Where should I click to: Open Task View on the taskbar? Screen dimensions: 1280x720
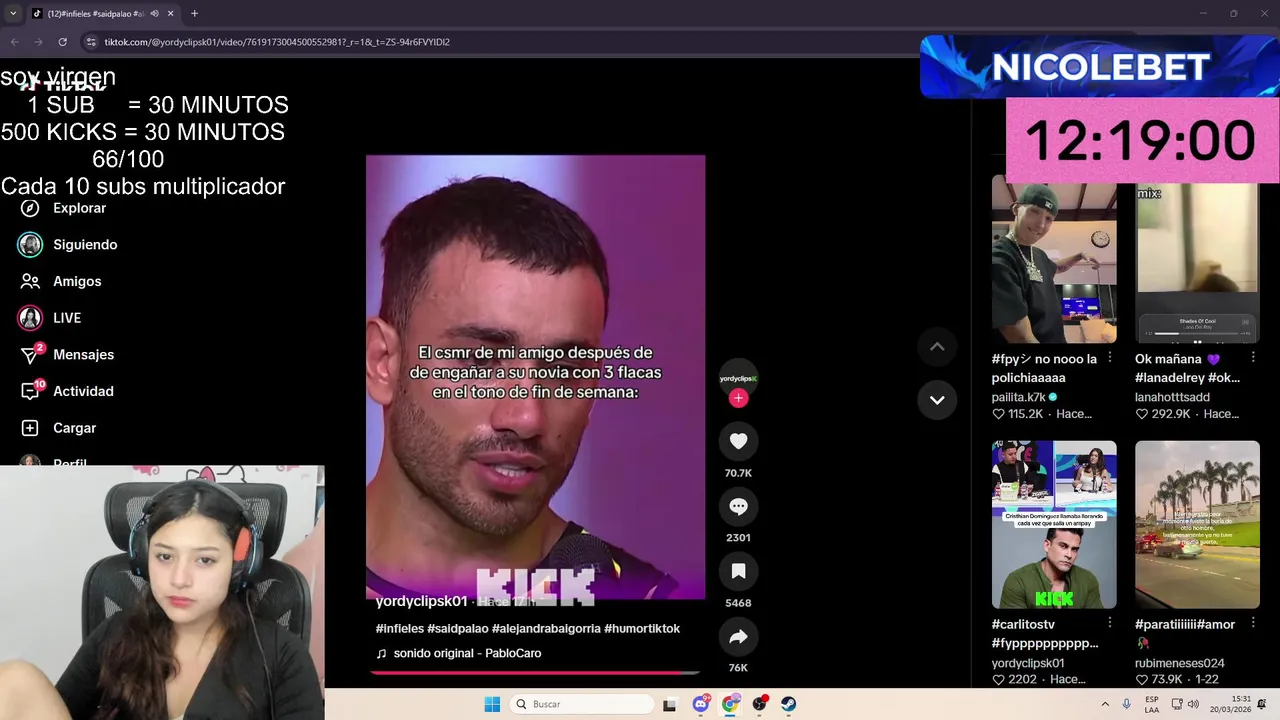click(669, 704)
